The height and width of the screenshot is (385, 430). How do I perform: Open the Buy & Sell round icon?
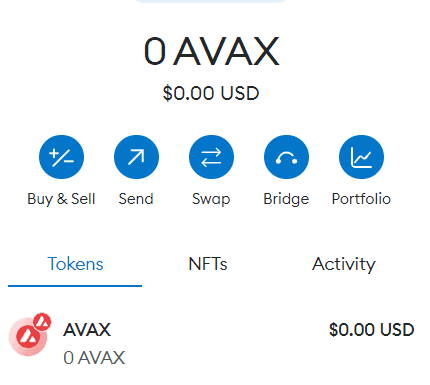click(x=61, y=157)
